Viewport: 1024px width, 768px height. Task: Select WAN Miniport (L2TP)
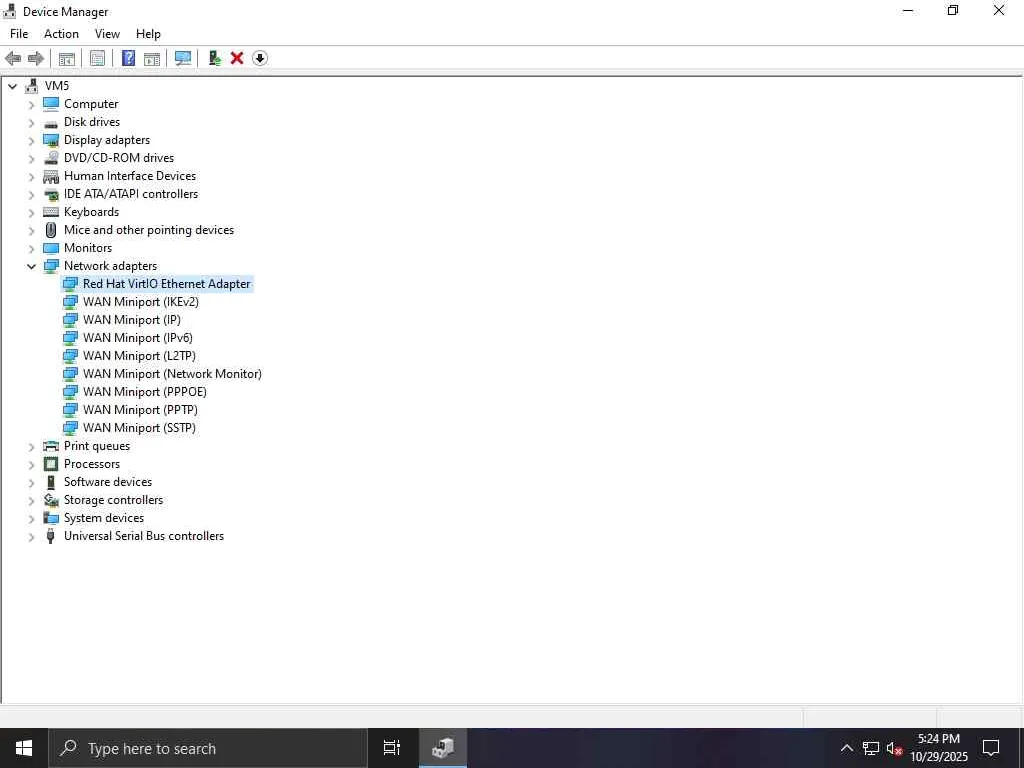pyautogui.click(x=139, y=356)
